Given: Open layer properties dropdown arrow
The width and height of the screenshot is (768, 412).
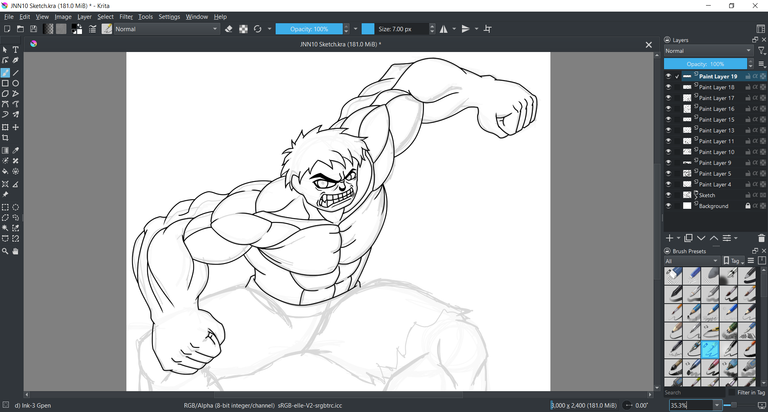Looking at the screenshot, I should coord(736,238).
